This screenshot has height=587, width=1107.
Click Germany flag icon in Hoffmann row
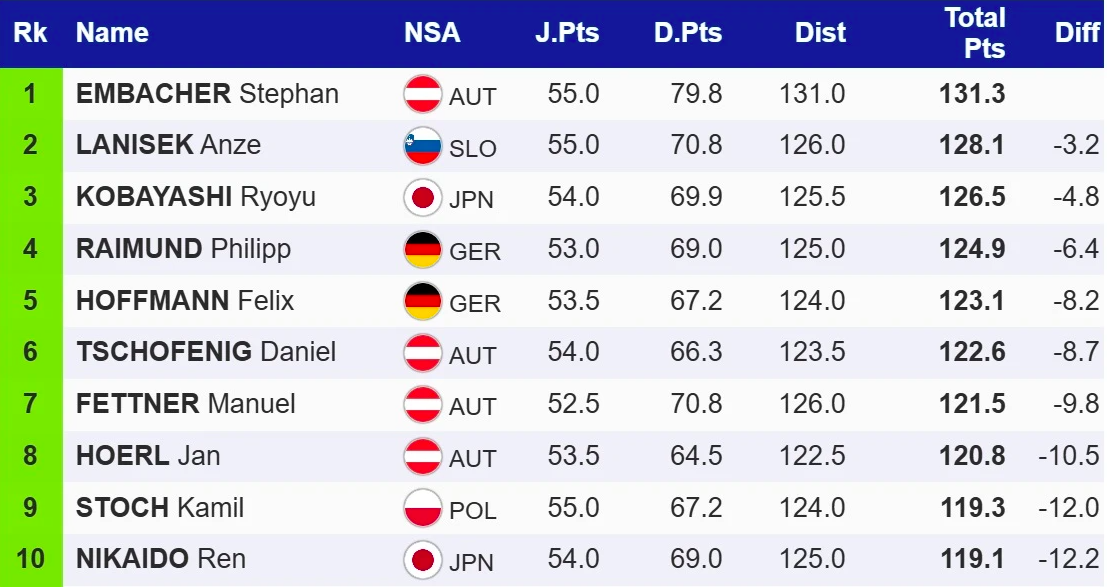pos(422,301)
